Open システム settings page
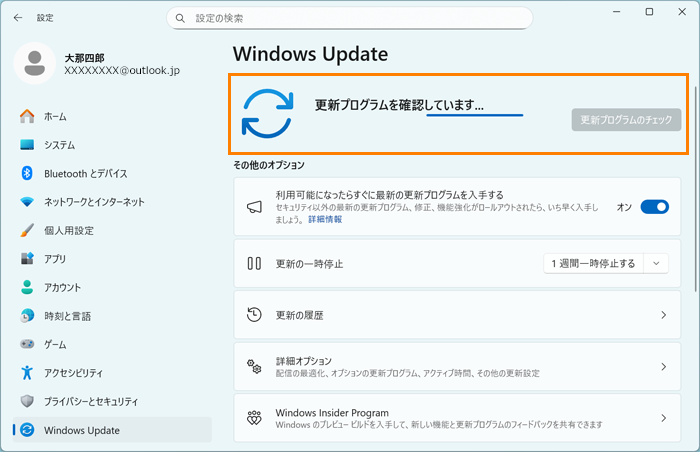 coord(112,145)
